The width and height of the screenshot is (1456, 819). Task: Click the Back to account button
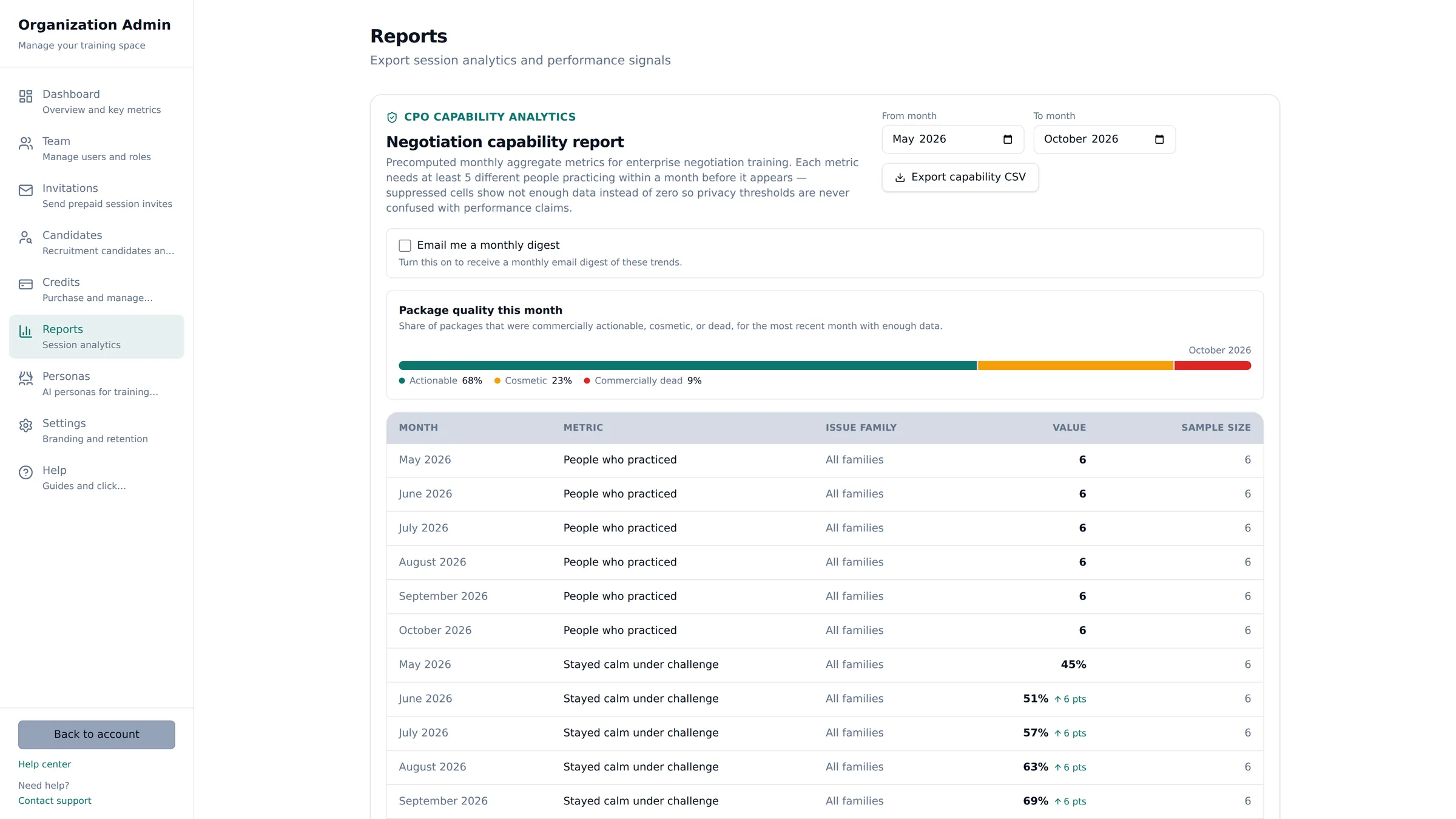pyautogui.click(x=96, y=735)
